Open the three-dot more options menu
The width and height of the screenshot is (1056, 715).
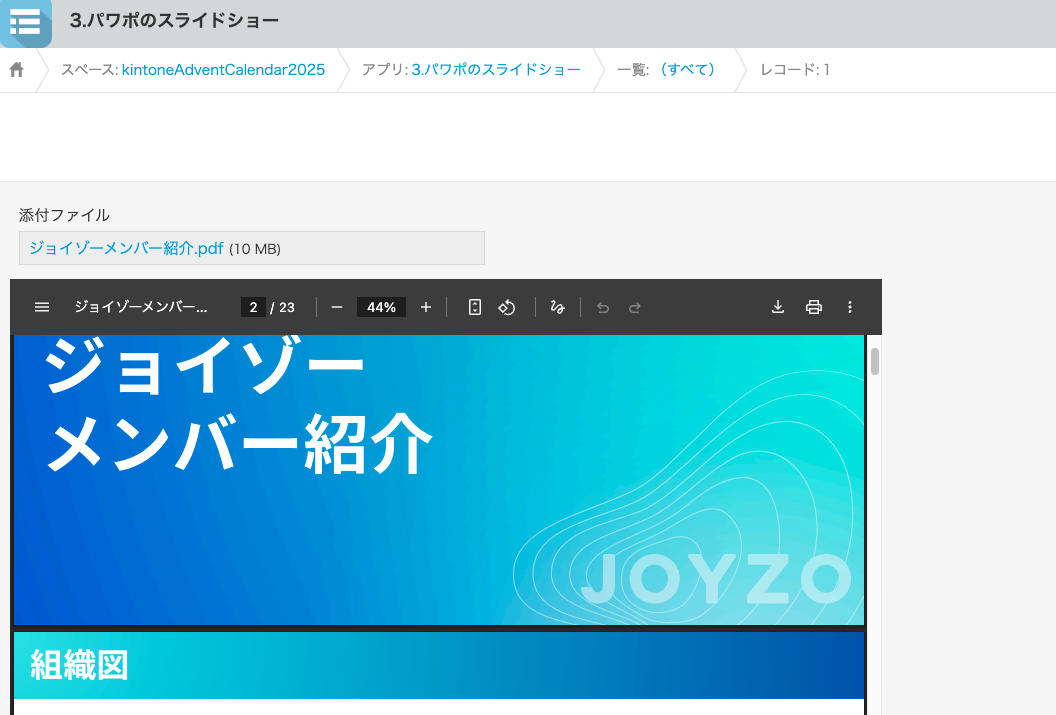[849, 307]
